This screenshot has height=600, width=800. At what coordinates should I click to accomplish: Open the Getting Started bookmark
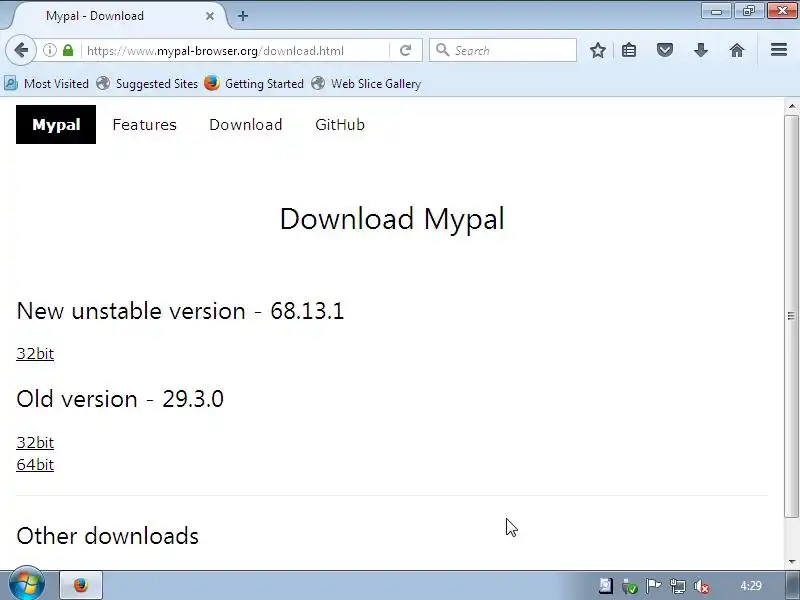tap(254, 83)
